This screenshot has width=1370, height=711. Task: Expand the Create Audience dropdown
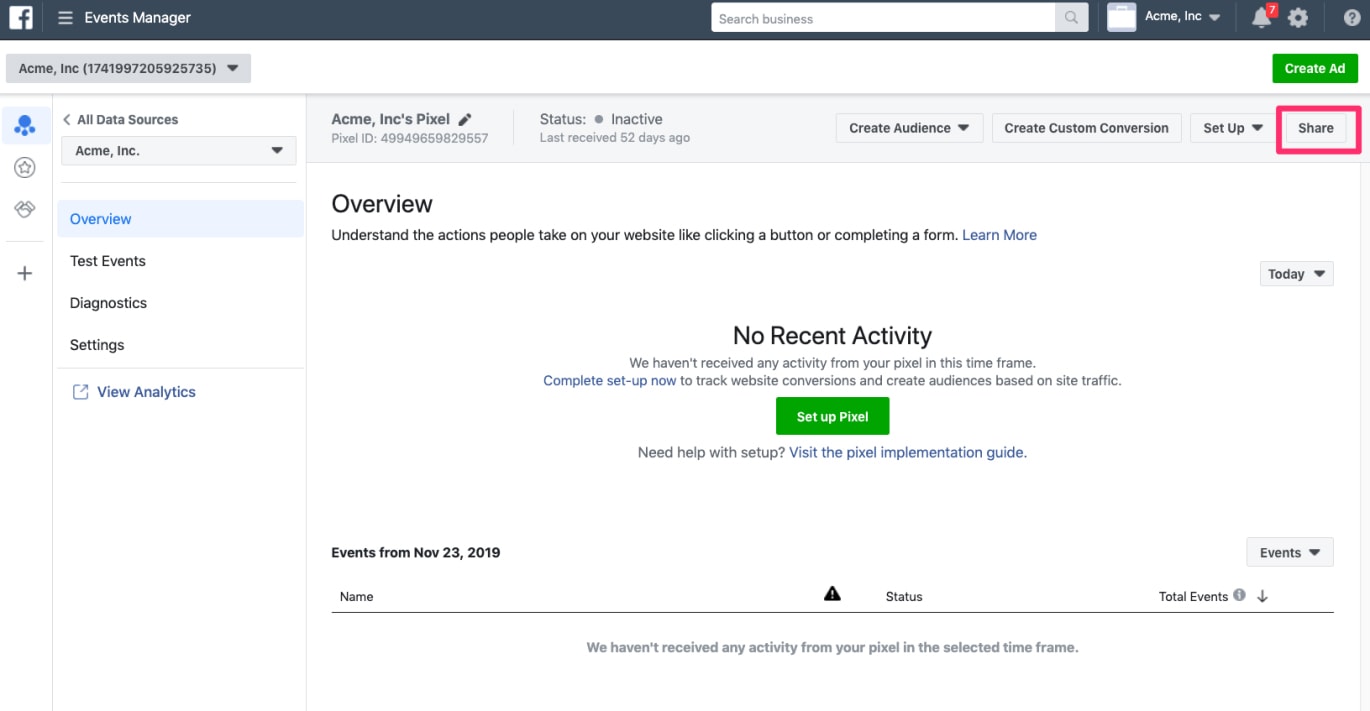[909, 128]
